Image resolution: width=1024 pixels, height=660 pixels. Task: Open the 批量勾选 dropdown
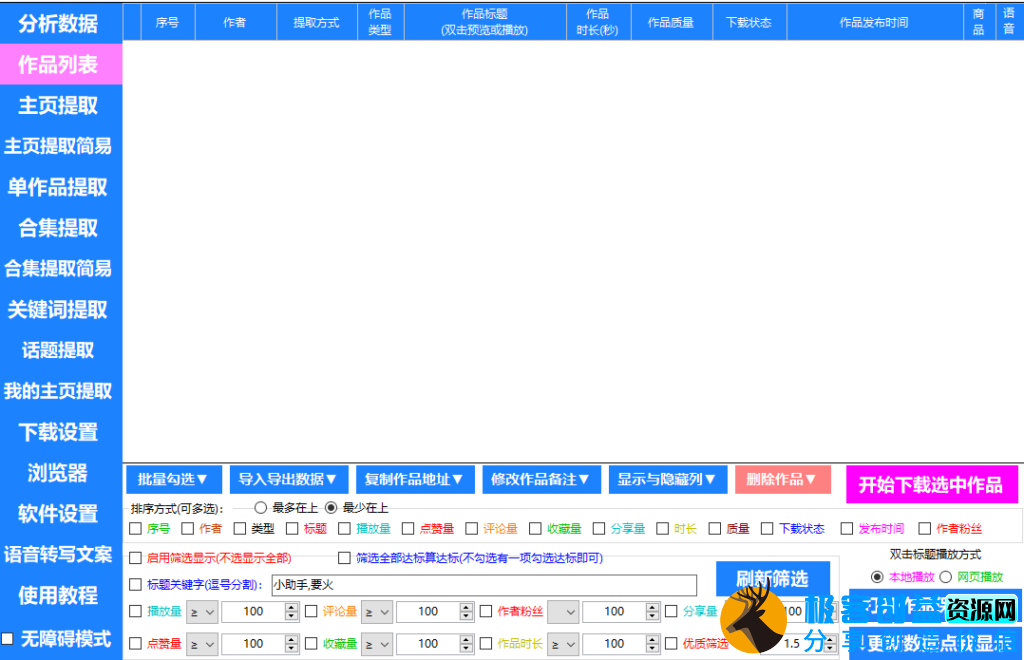tap(172, 479)
